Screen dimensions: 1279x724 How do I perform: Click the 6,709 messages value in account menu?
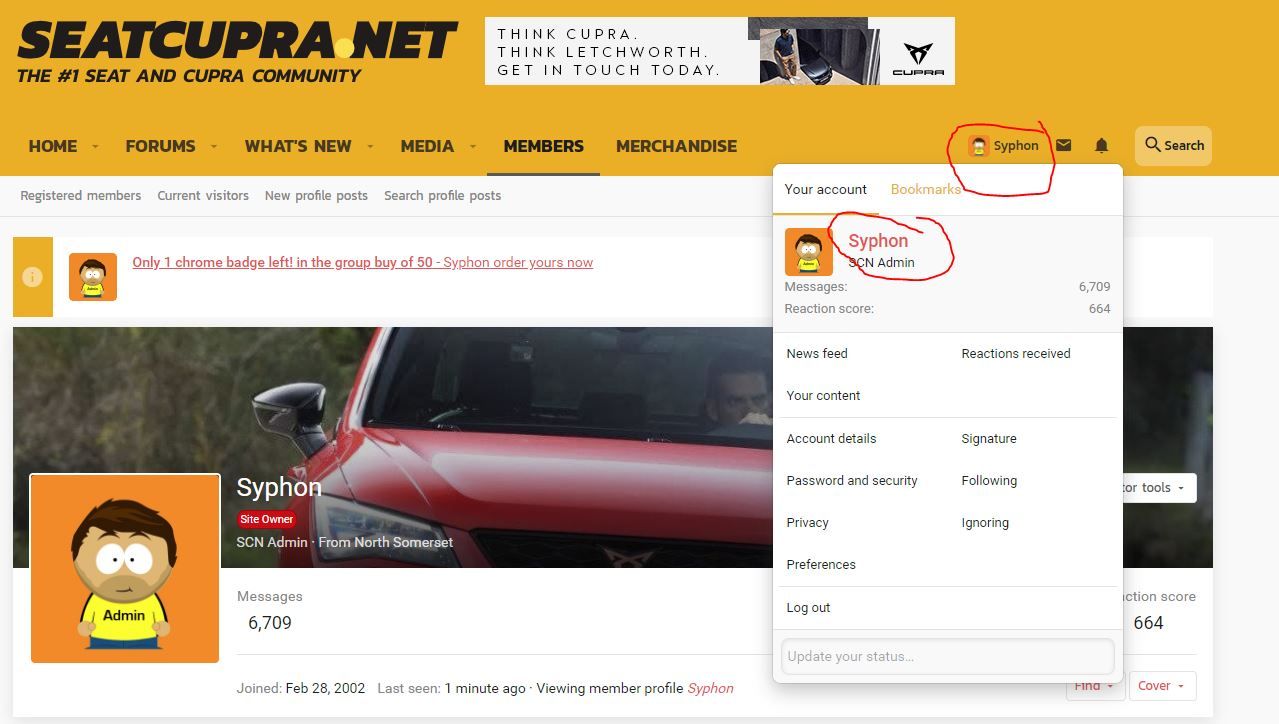pos(1094,287)
